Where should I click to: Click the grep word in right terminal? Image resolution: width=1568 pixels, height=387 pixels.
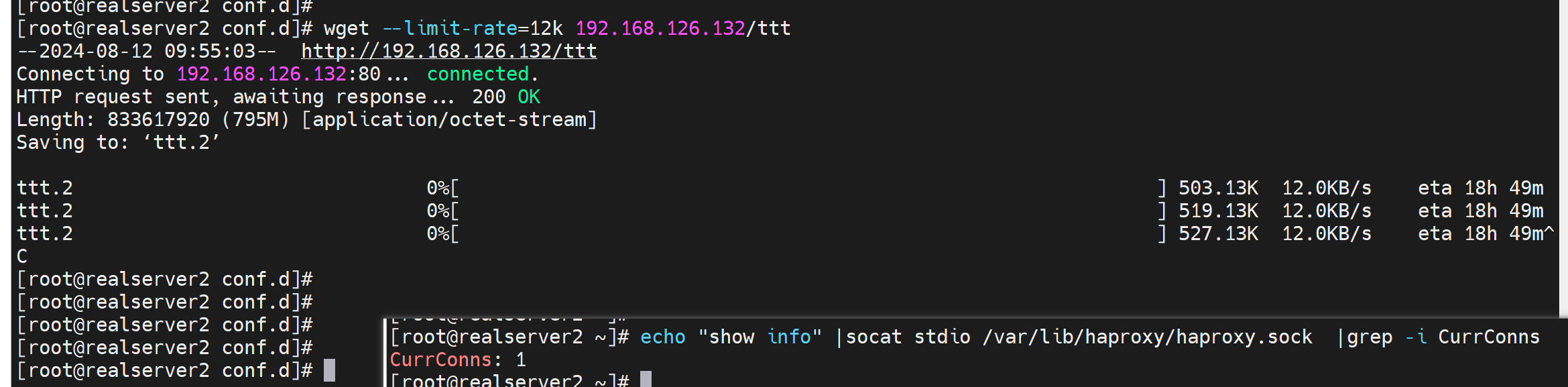1370,337
